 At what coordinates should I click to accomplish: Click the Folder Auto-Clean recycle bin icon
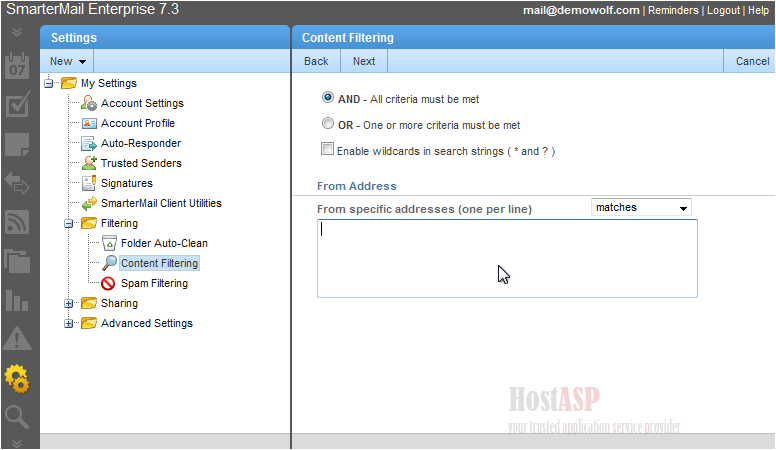pyautogui.click(x=109, y=243)
